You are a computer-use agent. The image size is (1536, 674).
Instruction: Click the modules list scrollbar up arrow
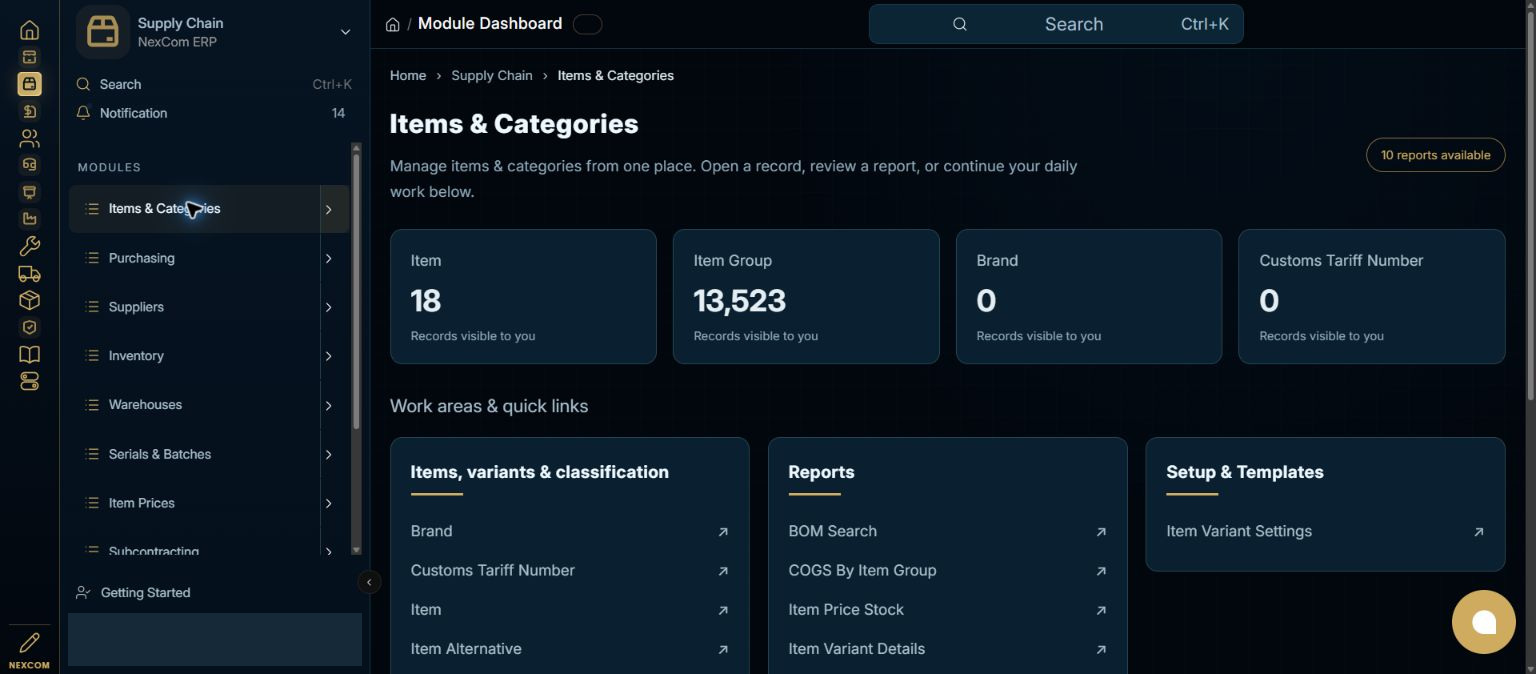356,148
